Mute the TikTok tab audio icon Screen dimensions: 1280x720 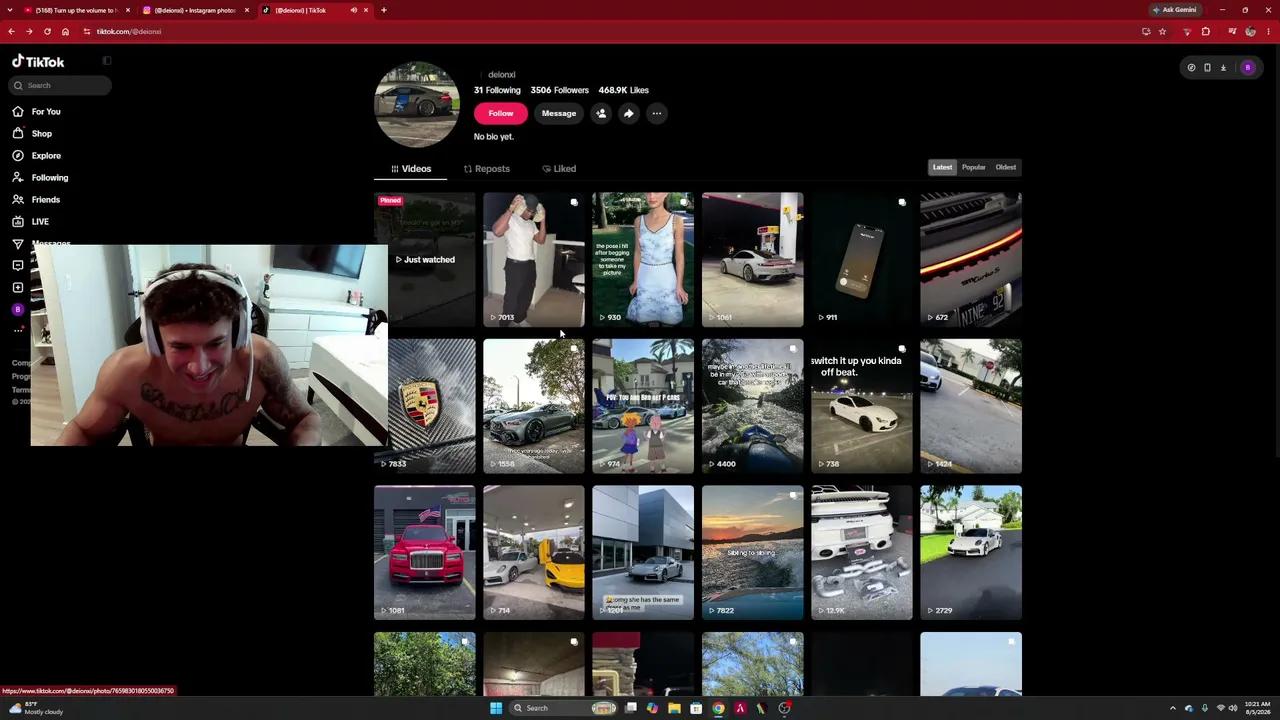(x=353, y=10)
